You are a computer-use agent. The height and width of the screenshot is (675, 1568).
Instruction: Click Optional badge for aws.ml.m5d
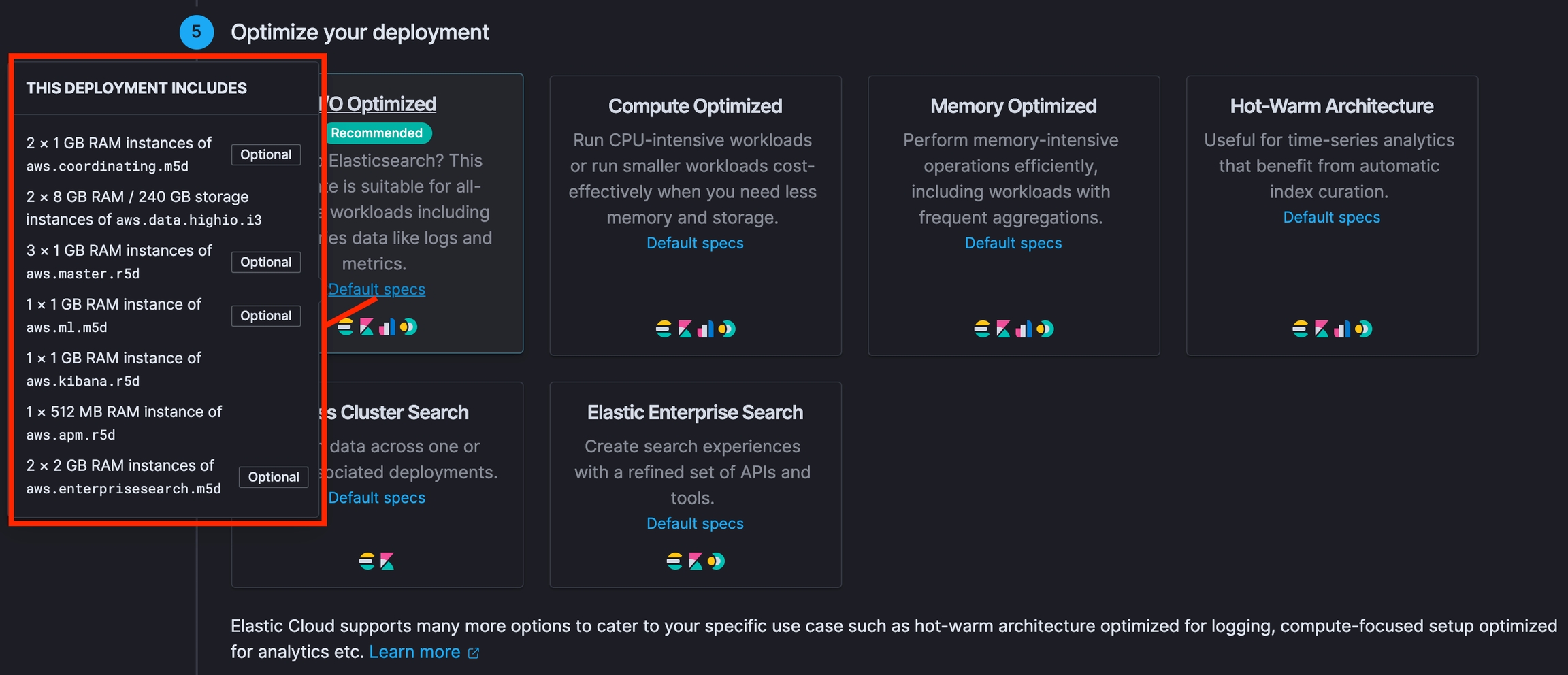pos(266,316)
